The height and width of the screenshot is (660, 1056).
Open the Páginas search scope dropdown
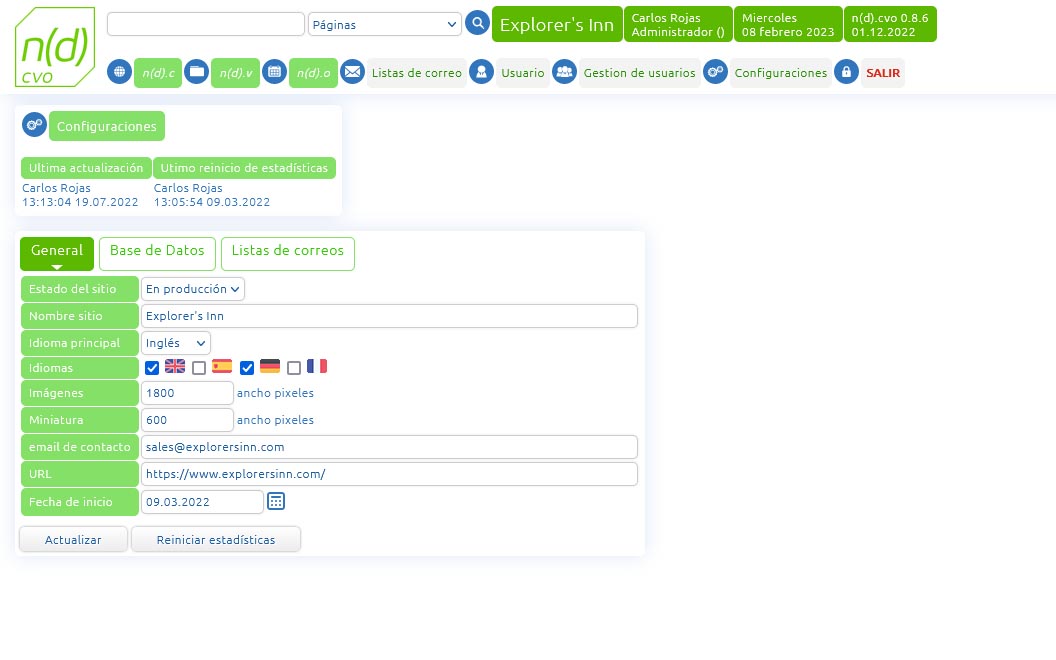coord(385,24)
